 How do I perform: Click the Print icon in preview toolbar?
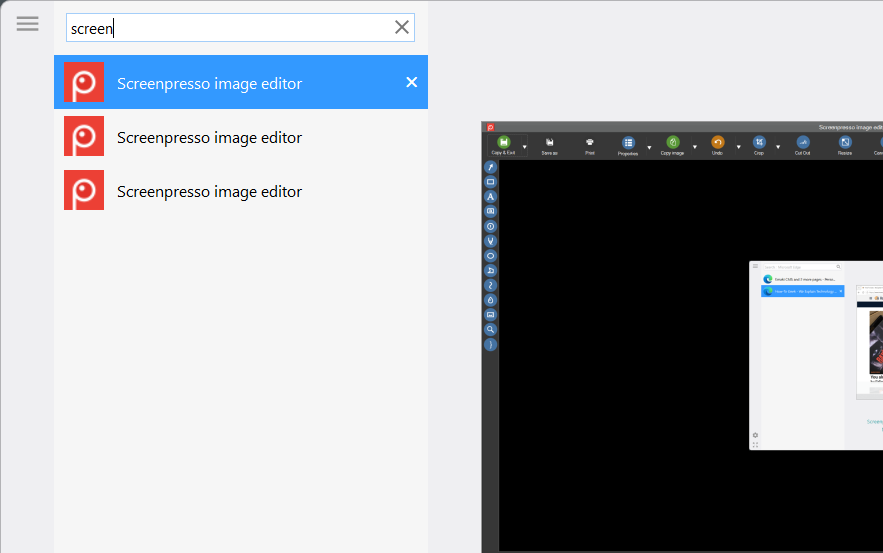point(590,142)
